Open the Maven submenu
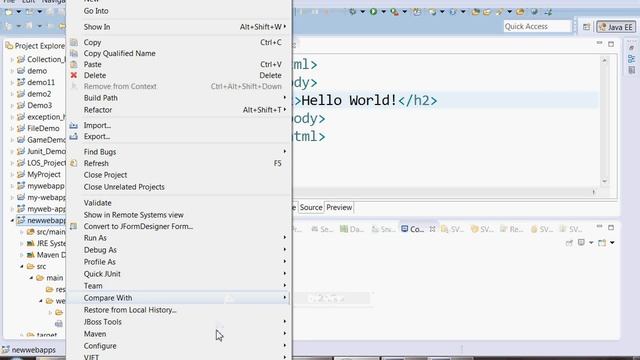 pyautogui.click(x=179, y=334)
